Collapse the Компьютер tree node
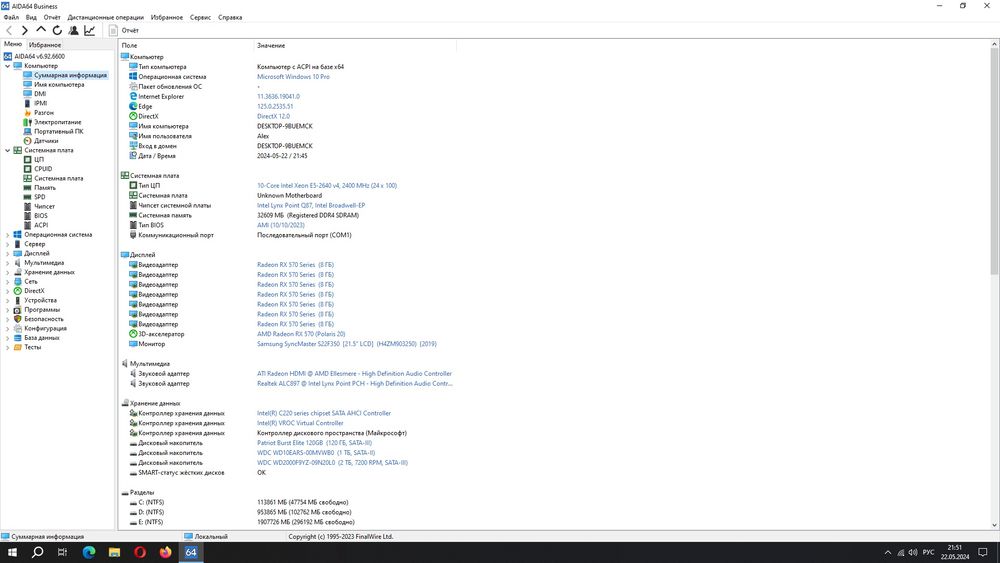The image size is (1000, 563). (8, 66)
